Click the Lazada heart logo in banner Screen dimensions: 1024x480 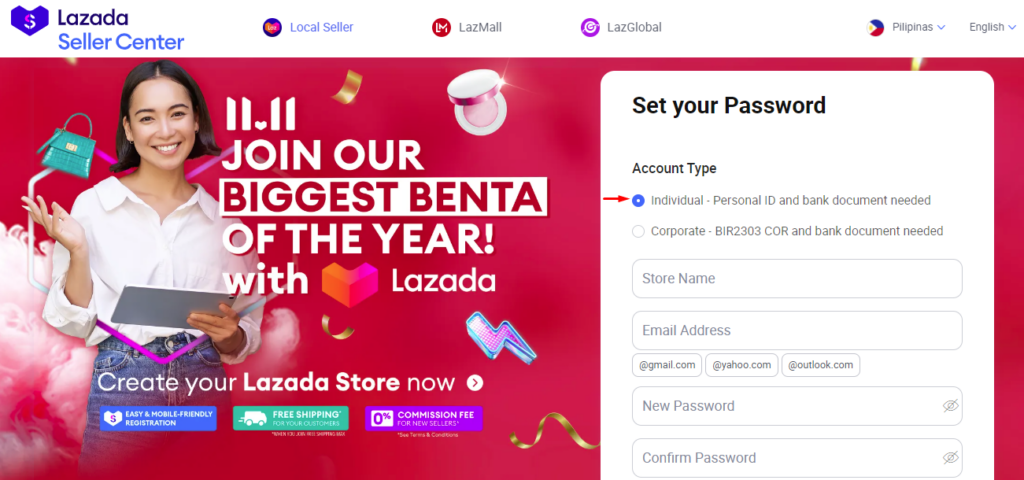click(350, 283)
